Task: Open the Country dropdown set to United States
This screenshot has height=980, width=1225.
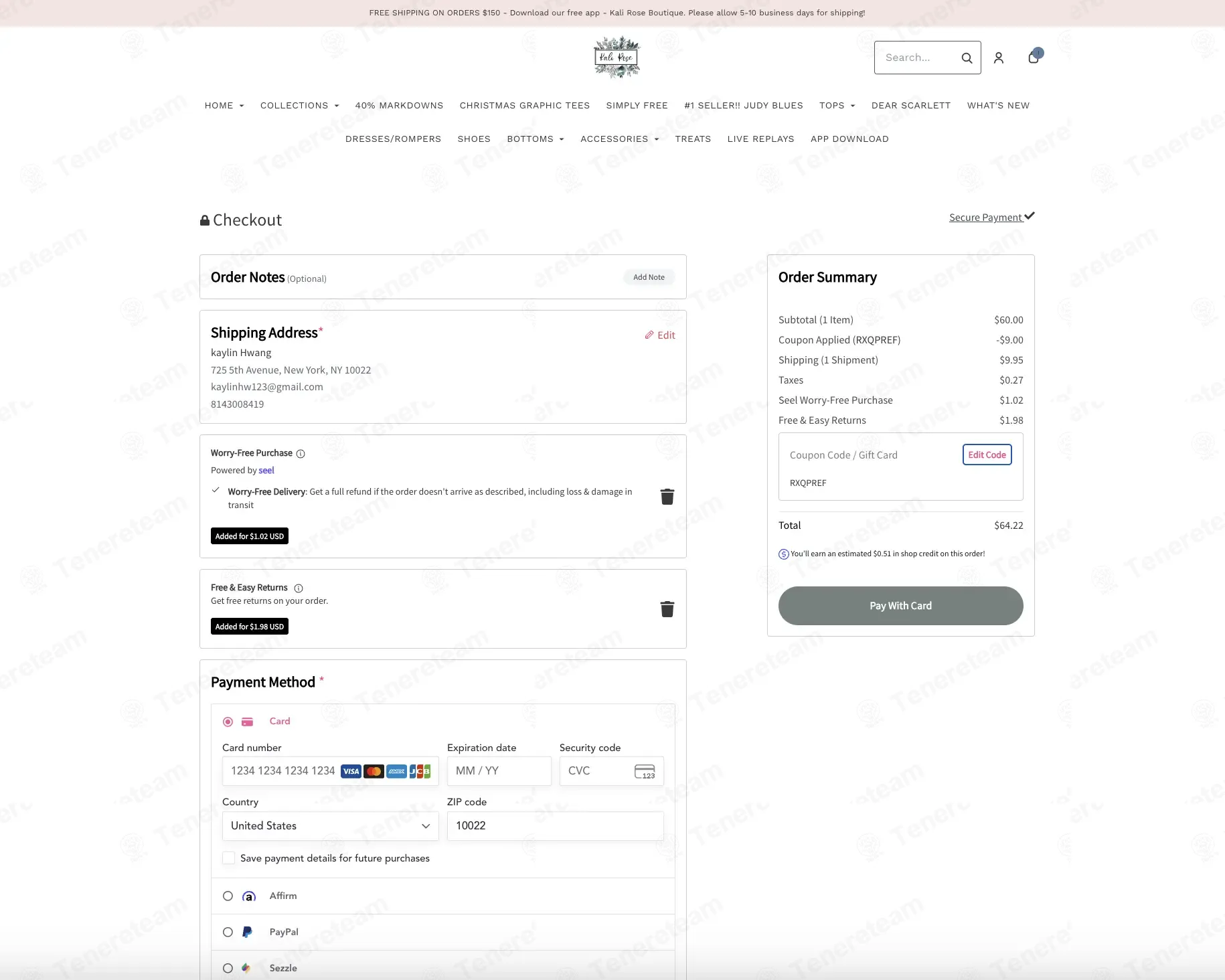Action: [330, 826]
